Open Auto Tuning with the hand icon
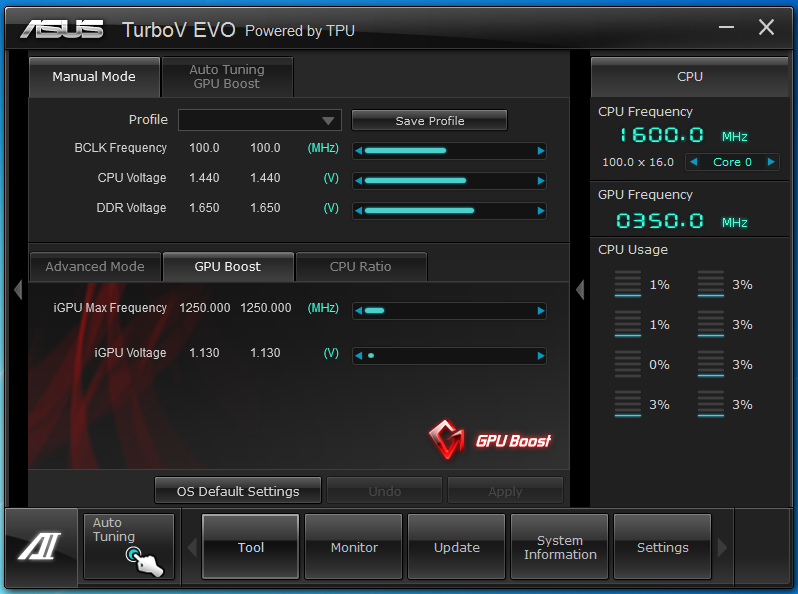The image size is (798, 594). pos(129,546)
